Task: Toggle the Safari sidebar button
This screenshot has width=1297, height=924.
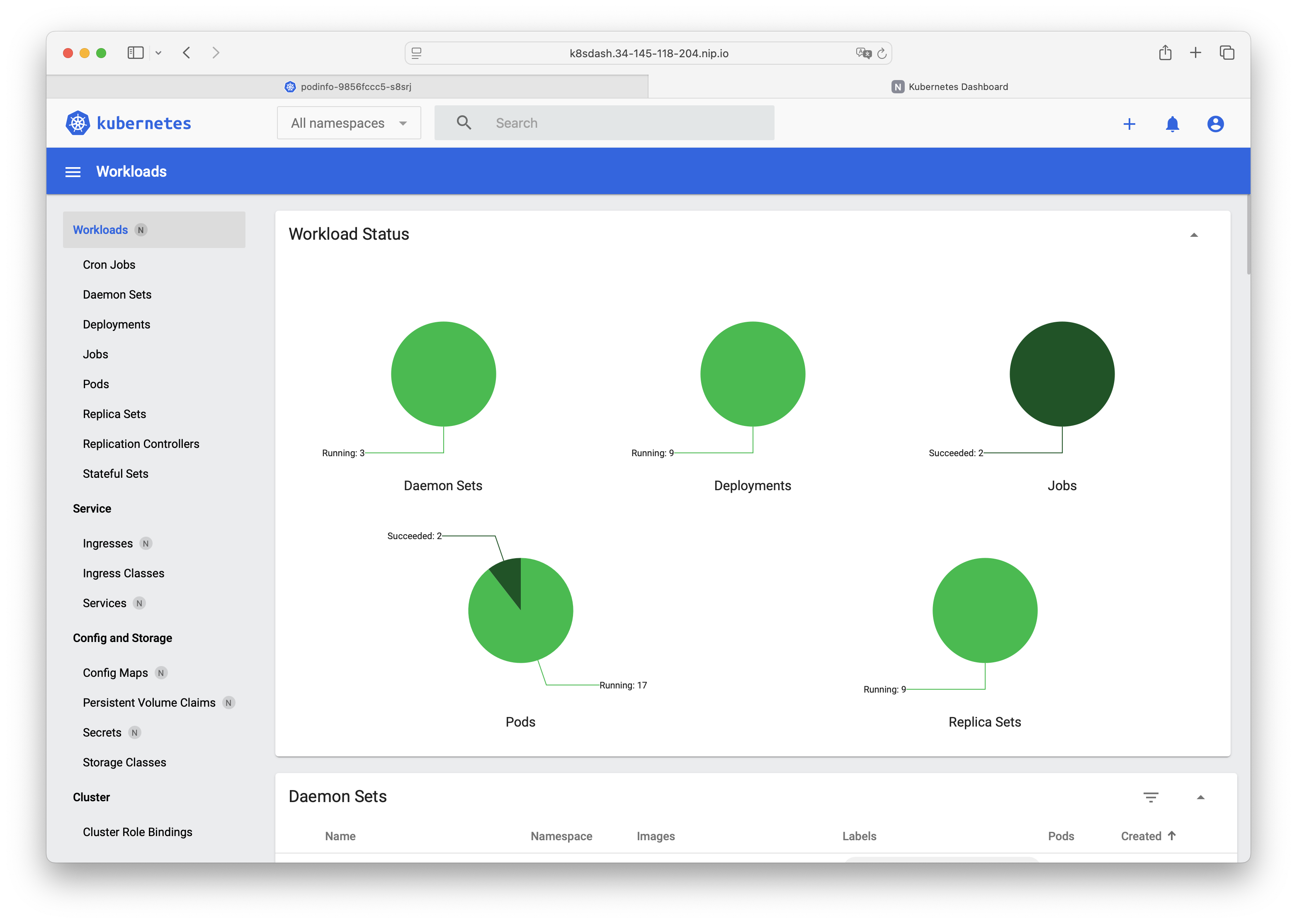Action: click(x=136, y=52)
